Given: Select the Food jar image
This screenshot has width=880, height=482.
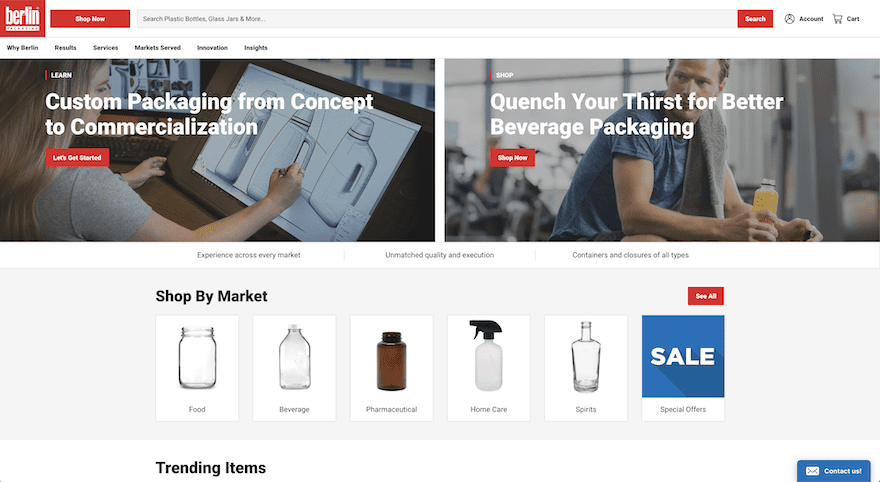Looking at the screenshot, I should [197, 357].
